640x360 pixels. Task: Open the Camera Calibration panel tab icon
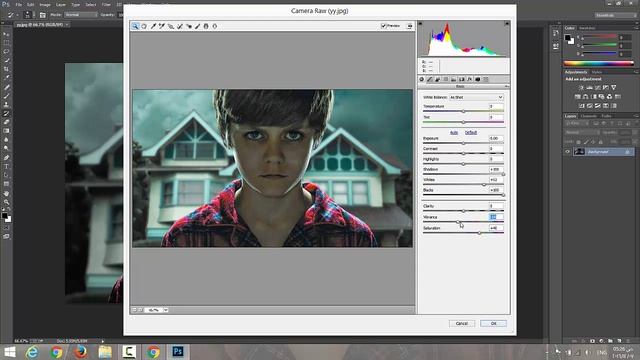tap(478, 79)
